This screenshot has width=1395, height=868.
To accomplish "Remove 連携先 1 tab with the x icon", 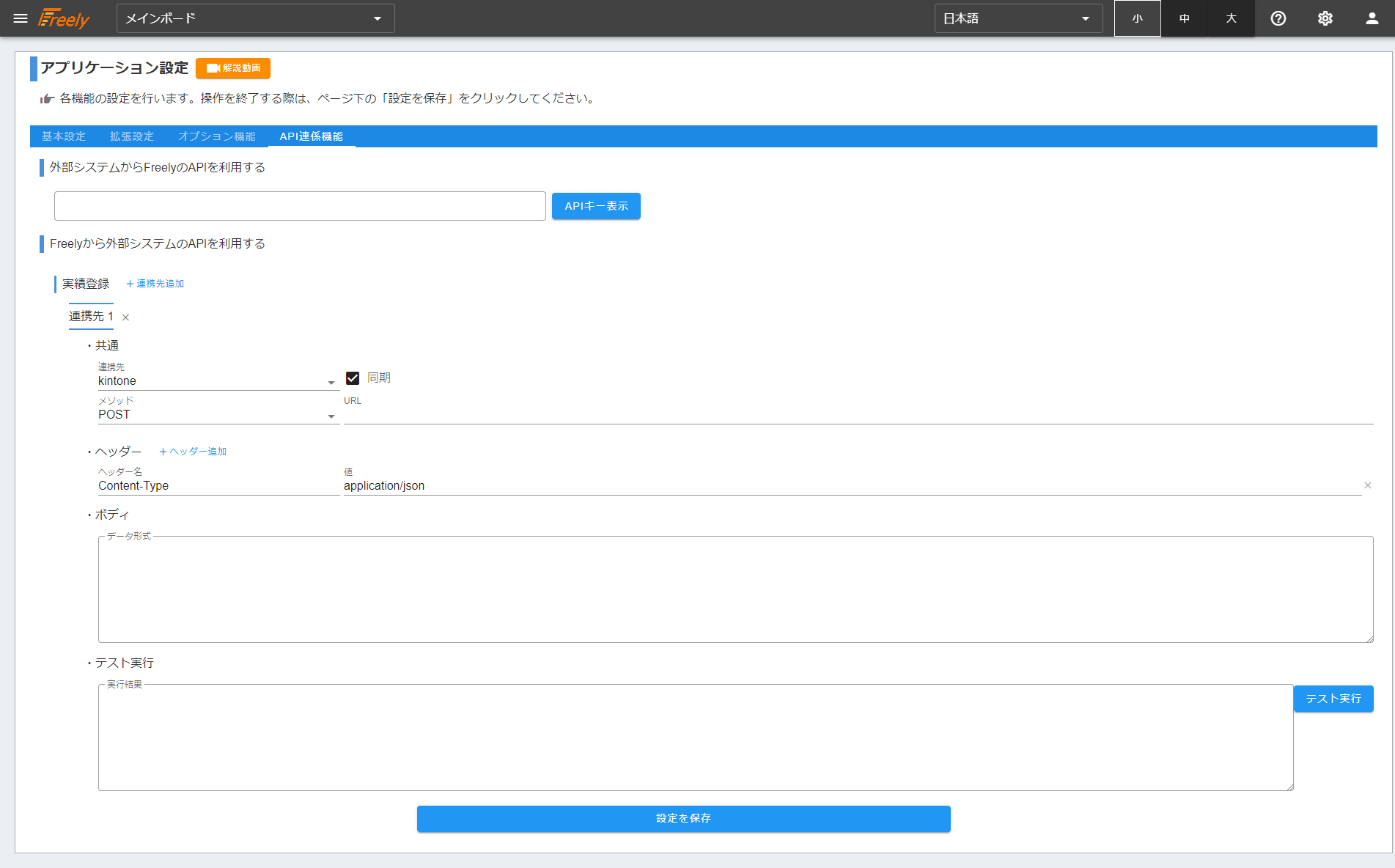I will click(125, 317).
